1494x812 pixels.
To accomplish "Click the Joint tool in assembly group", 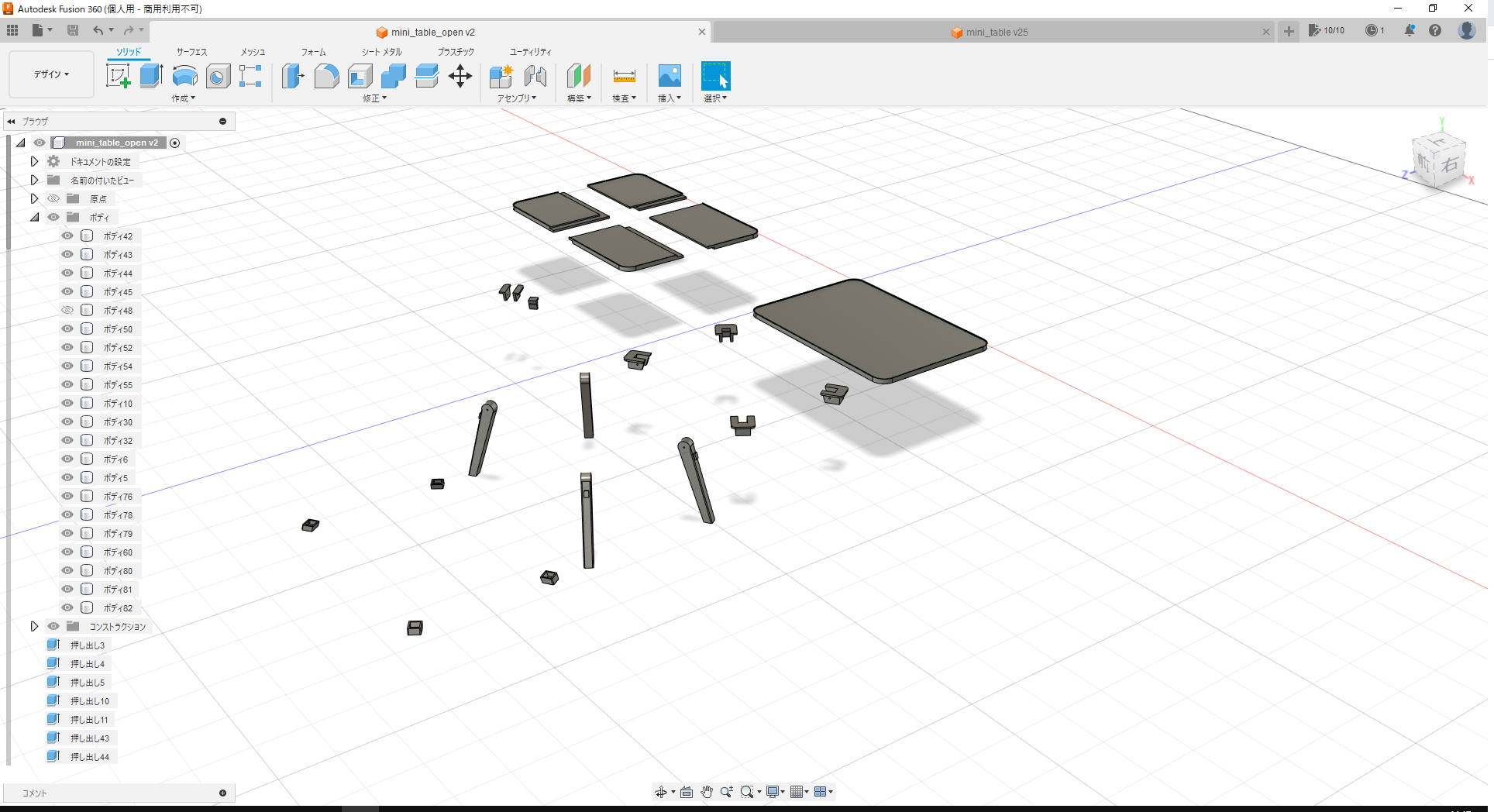I will point(535,77).
